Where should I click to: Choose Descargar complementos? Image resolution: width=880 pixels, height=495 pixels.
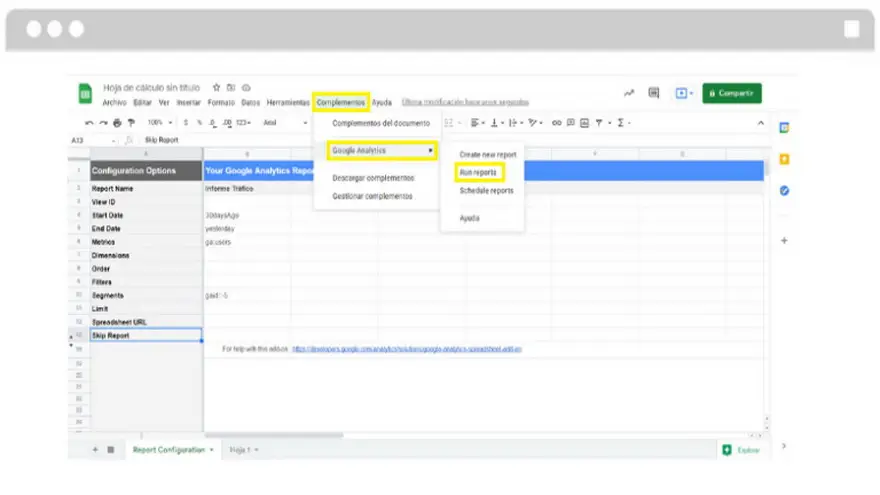pos(373,178)
